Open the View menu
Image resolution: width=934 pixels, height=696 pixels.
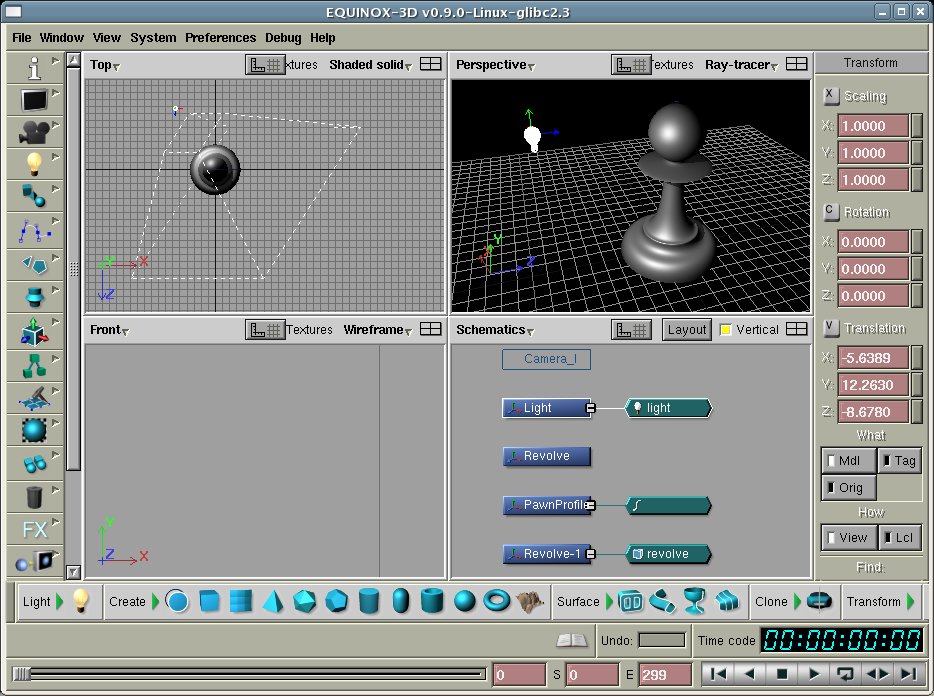[x=107, y=38]
